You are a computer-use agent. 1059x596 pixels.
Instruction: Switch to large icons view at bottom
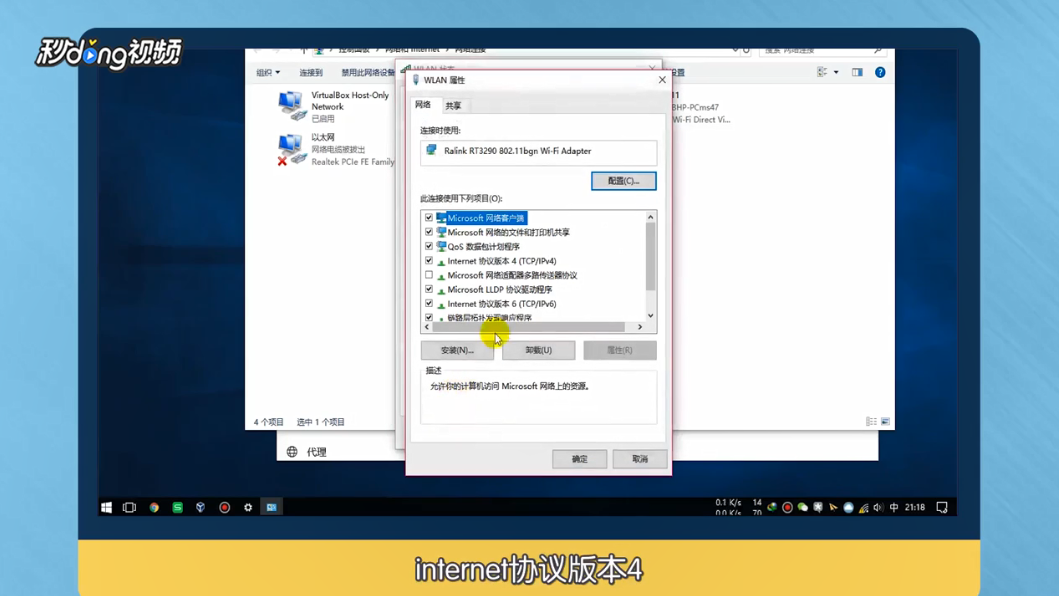(885, 422)
